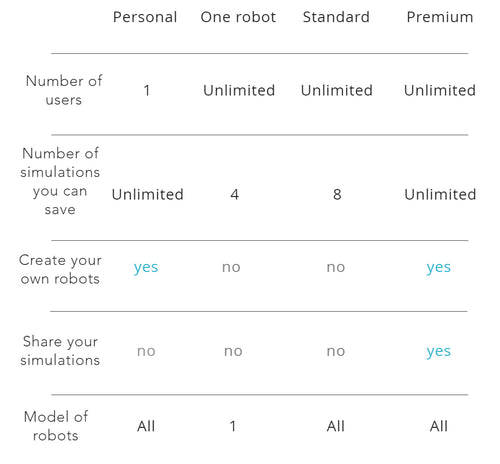Click model count 1 under One robot
This screenshot has width=500, height=464.
point(233,426)
